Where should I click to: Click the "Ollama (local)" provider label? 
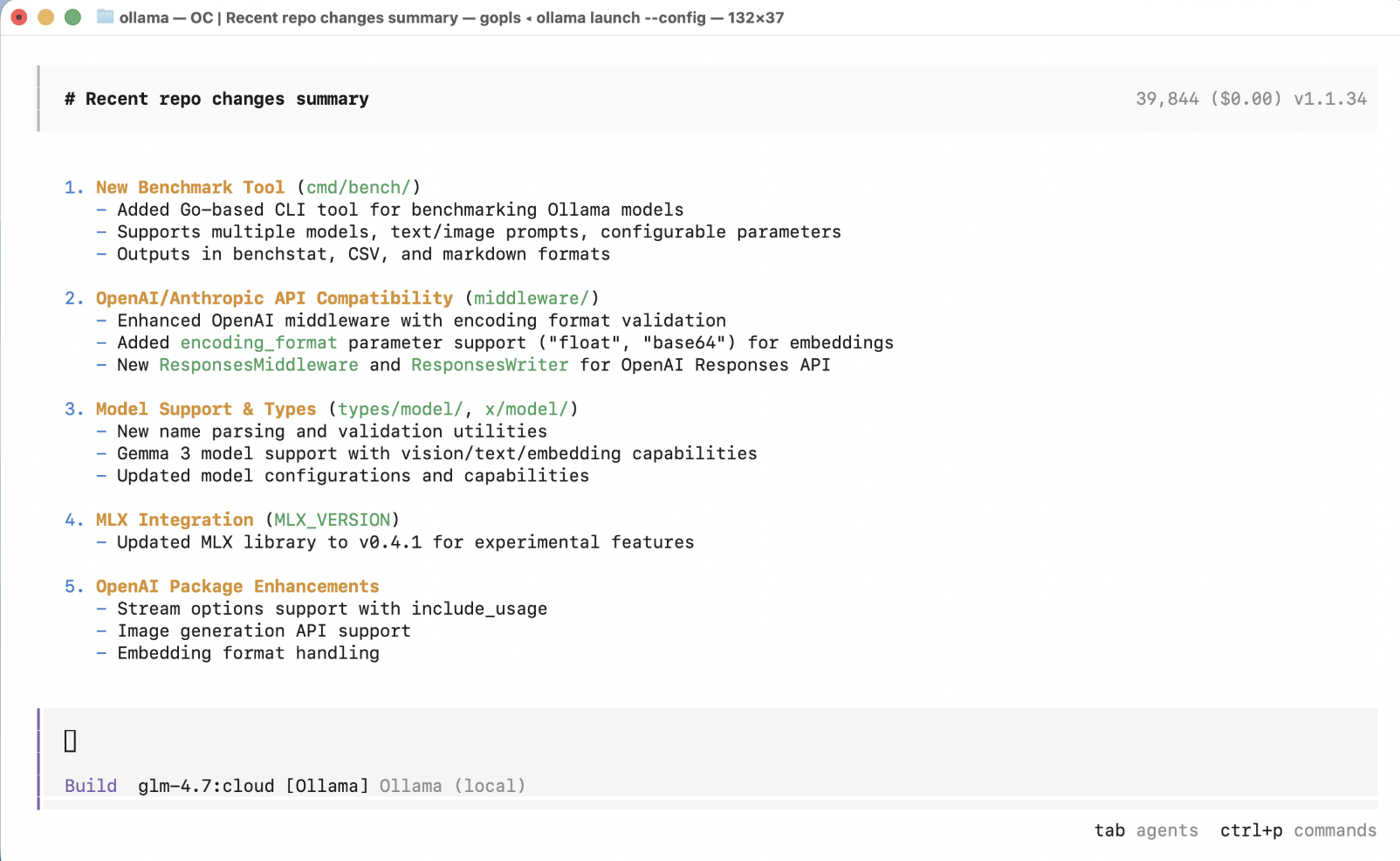click(453, 786)
